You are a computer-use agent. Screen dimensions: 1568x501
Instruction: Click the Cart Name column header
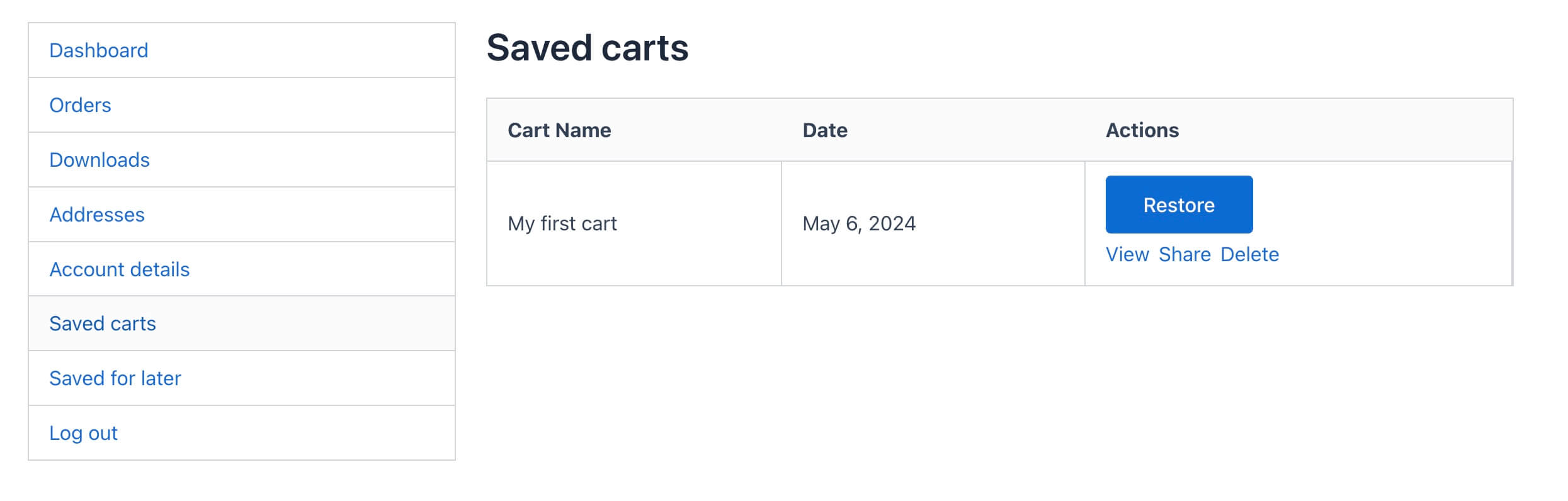(559, 130)
